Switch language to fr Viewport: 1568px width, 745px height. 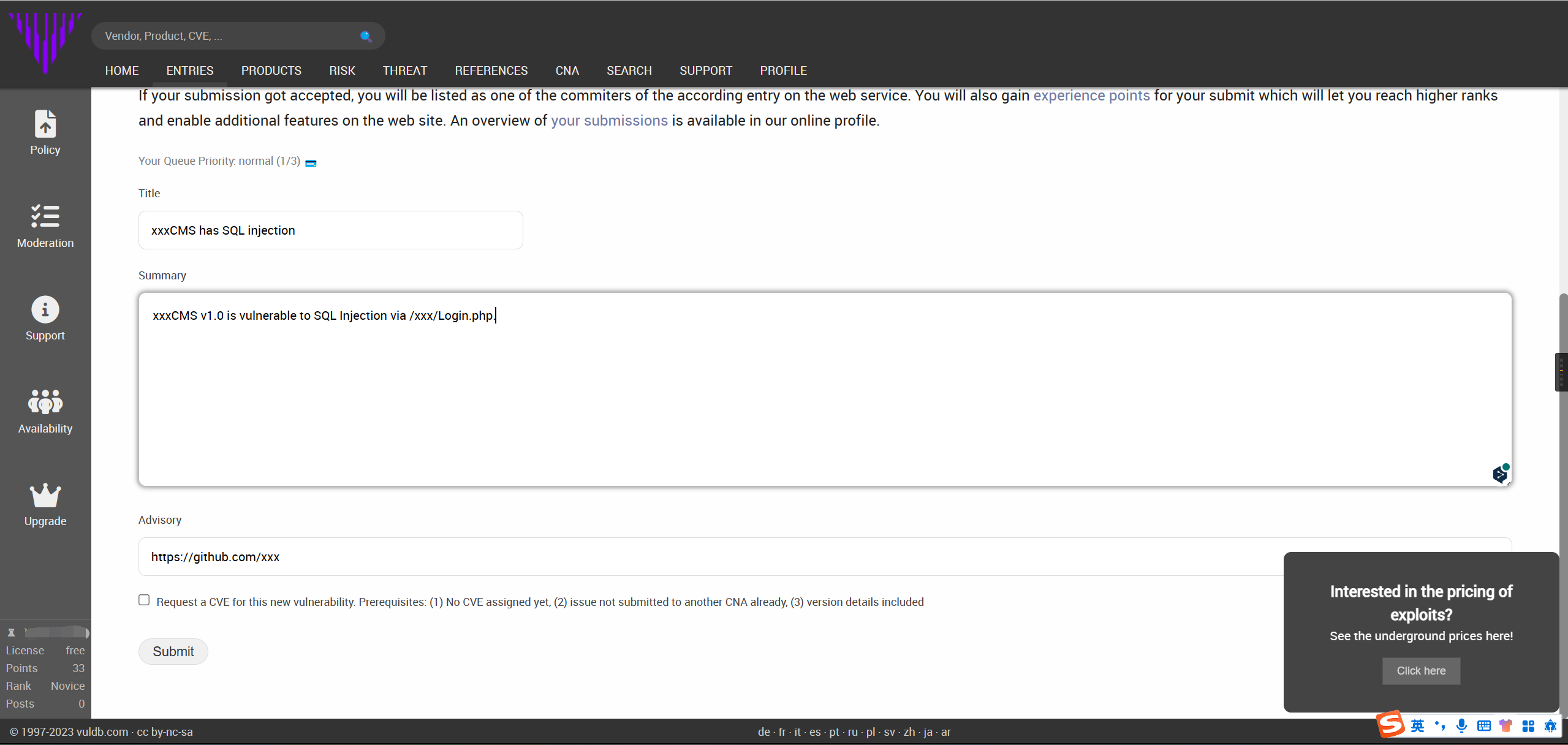(782, 732)
